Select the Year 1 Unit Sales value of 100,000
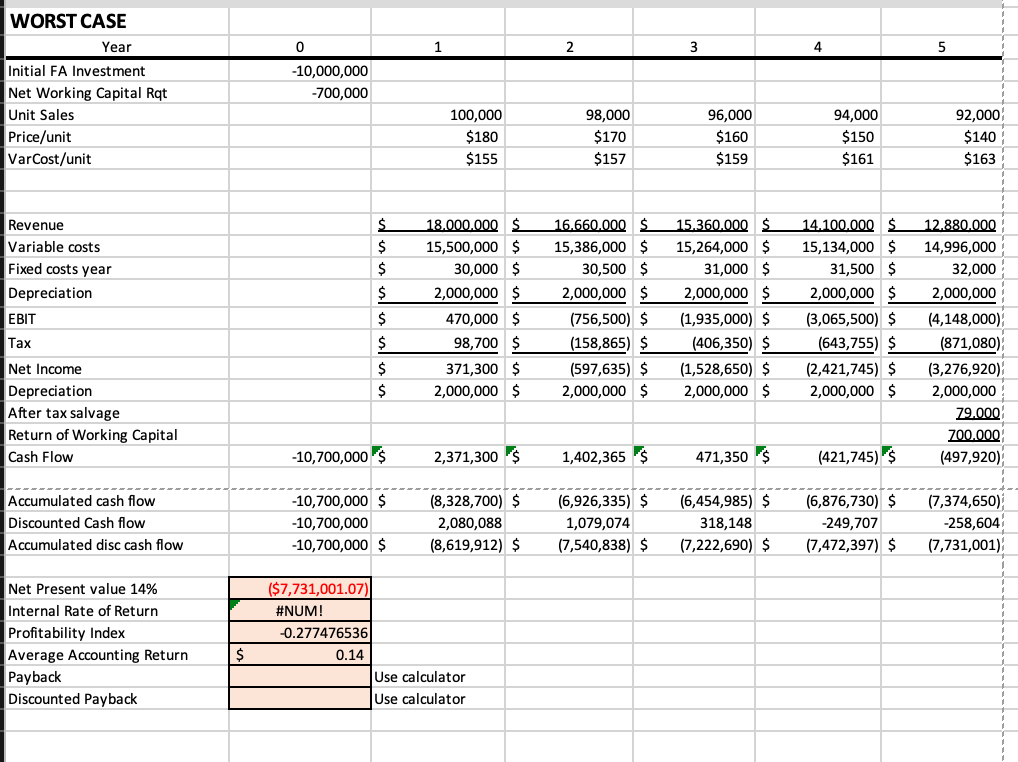The height and width of the screenshot is (762, 1018). [x=437, y=115]
